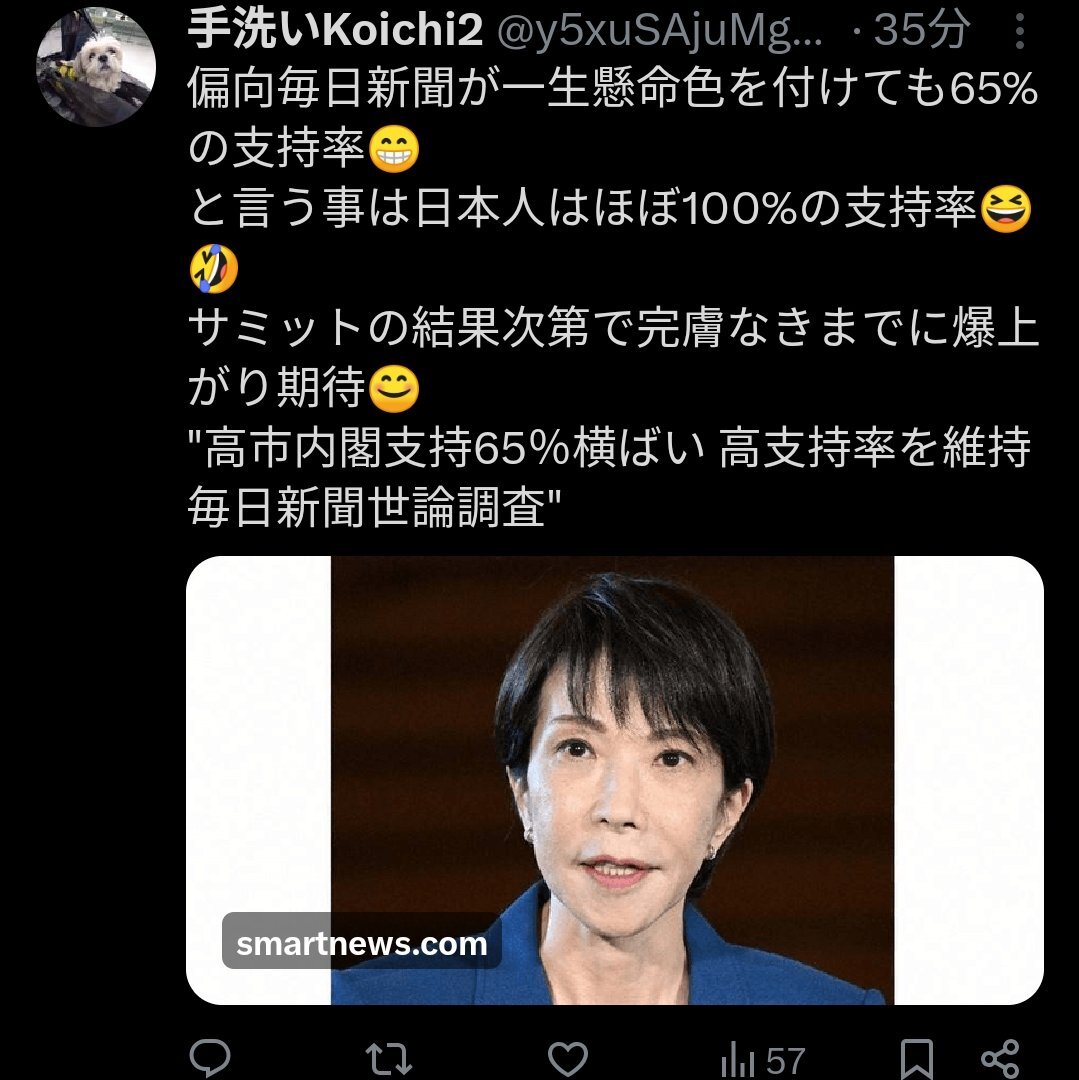Click the smartnews.com link label
The image size is (1079, 1080).
click(362, 943)
